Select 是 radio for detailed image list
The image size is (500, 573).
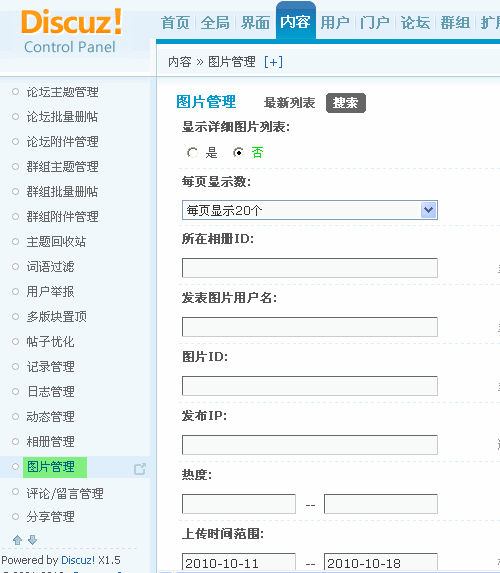point(192,152)
